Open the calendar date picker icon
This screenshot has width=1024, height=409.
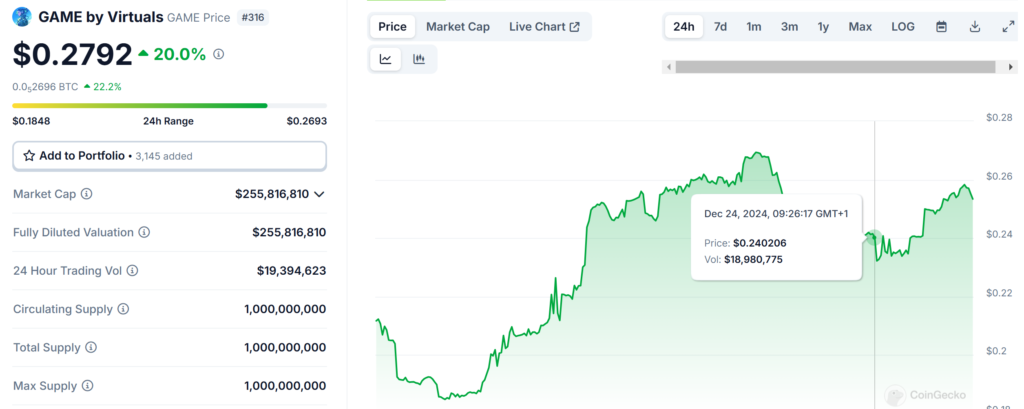coord(941,27)
